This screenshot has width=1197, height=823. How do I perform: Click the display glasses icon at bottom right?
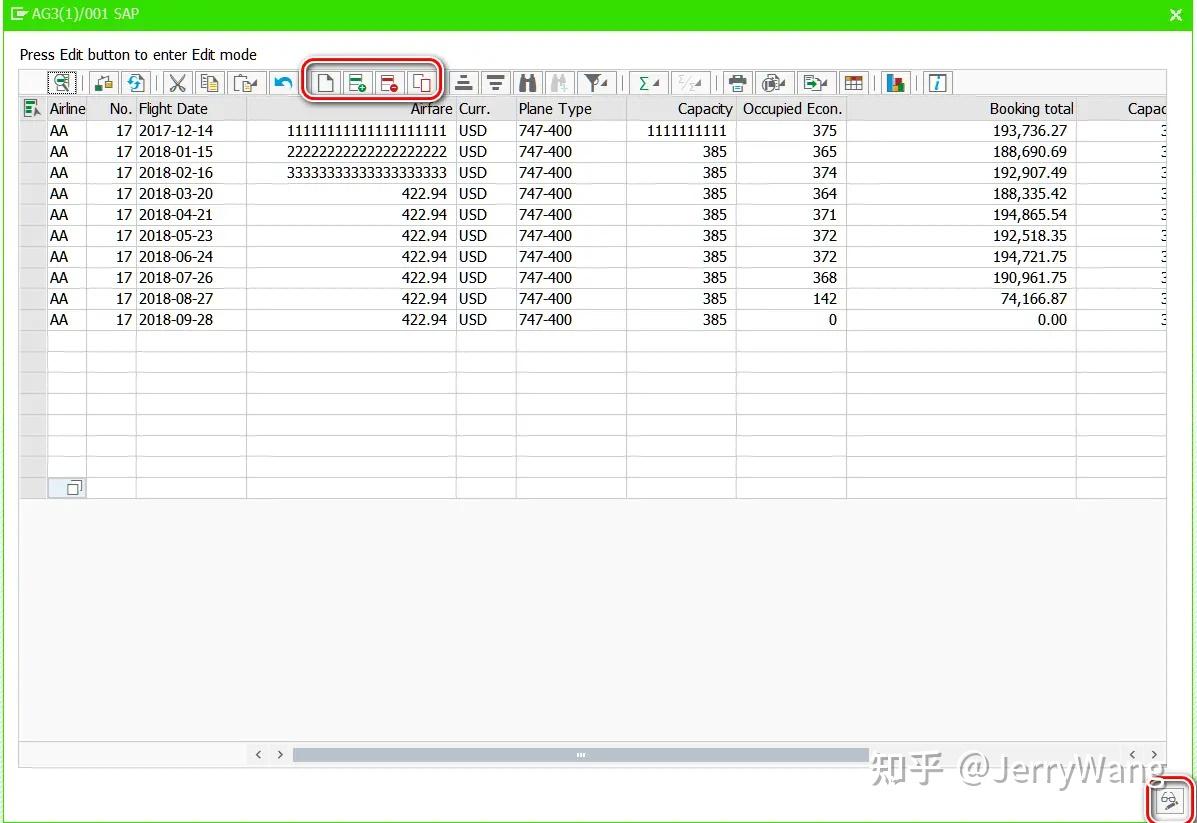coord(1168,799)
